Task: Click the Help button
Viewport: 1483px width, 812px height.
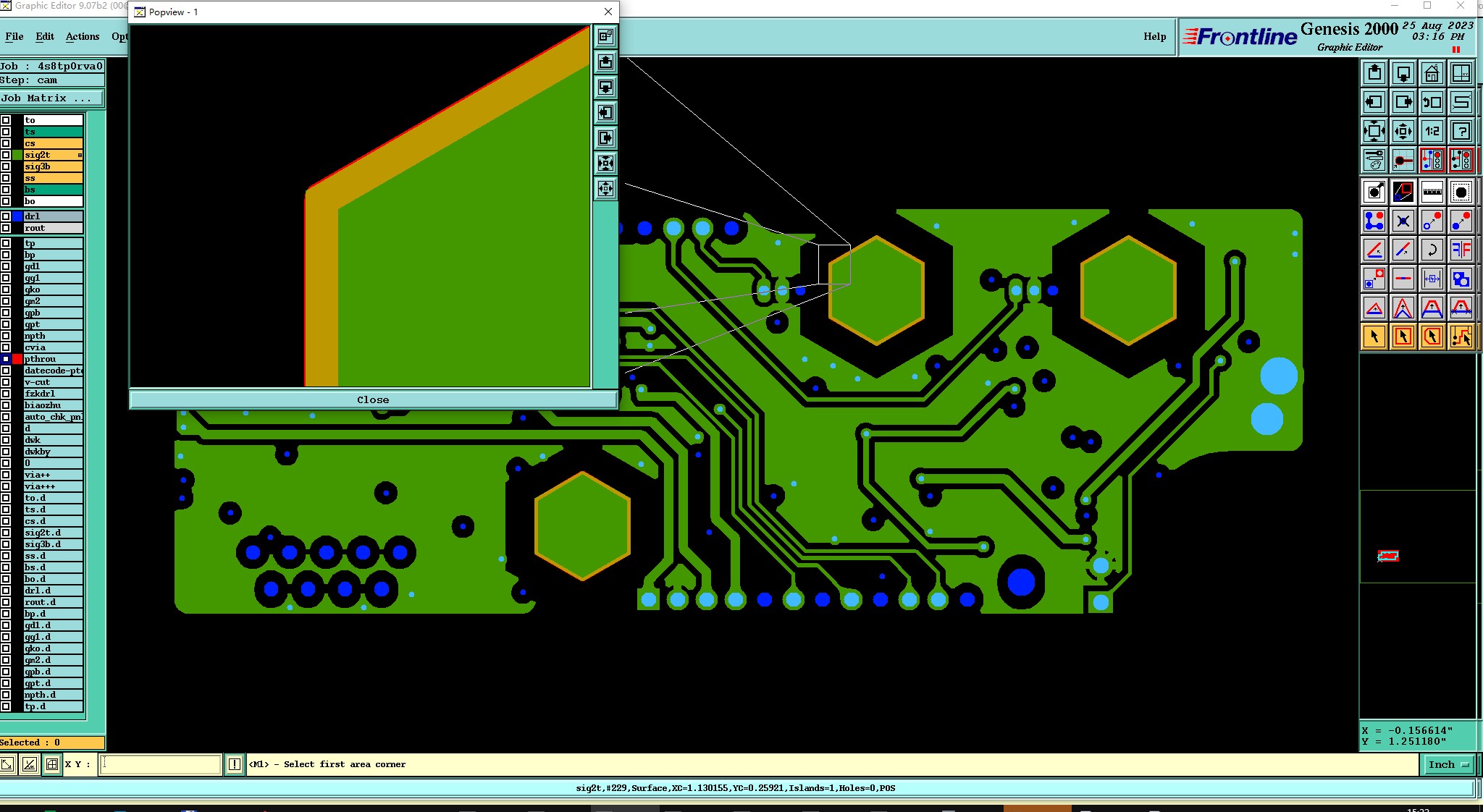Action: 1154,36
